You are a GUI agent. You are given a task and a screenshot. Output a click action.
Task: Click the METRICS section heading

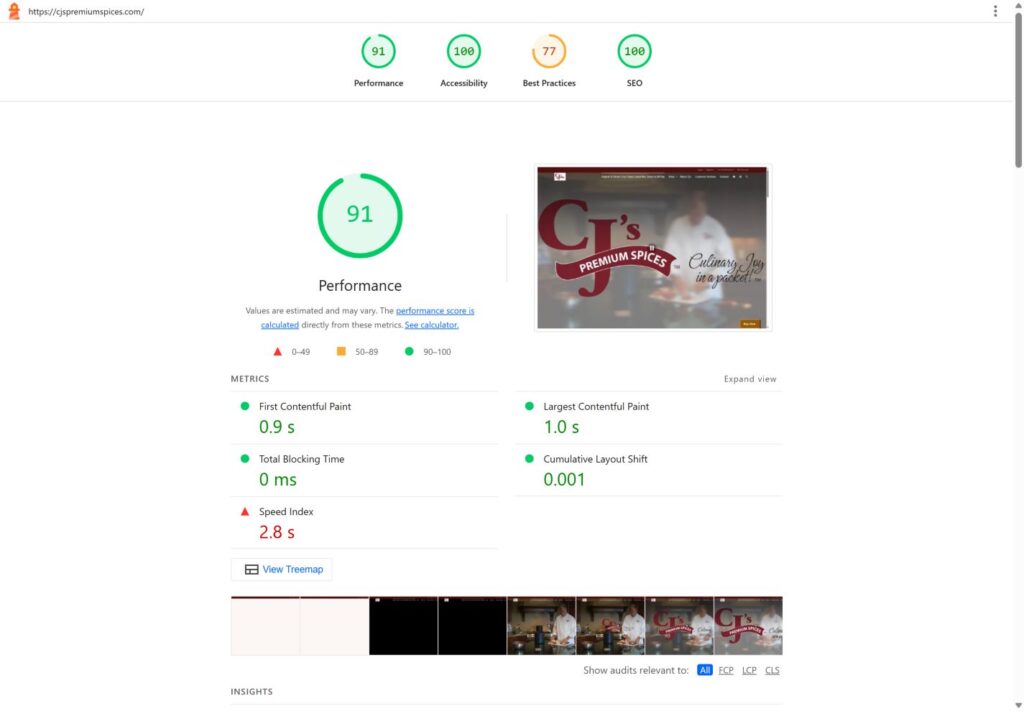(249, 379)
